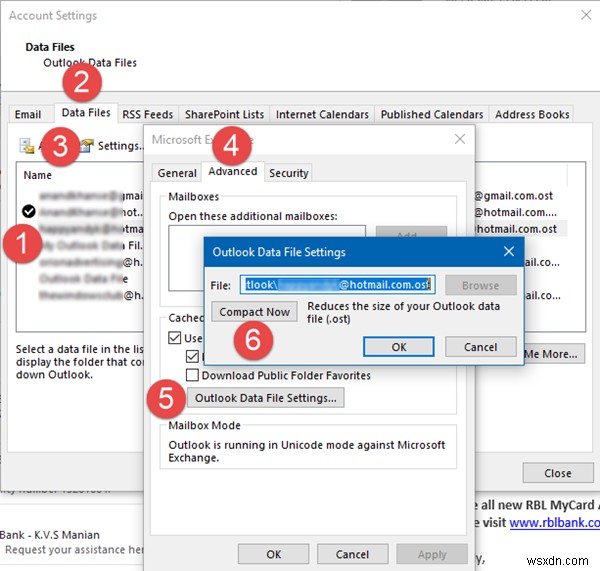Image resolution: width=600 pixels, height=571 pixels.
Task: Open the Published Calendars tab
Action: coord(432,114)
